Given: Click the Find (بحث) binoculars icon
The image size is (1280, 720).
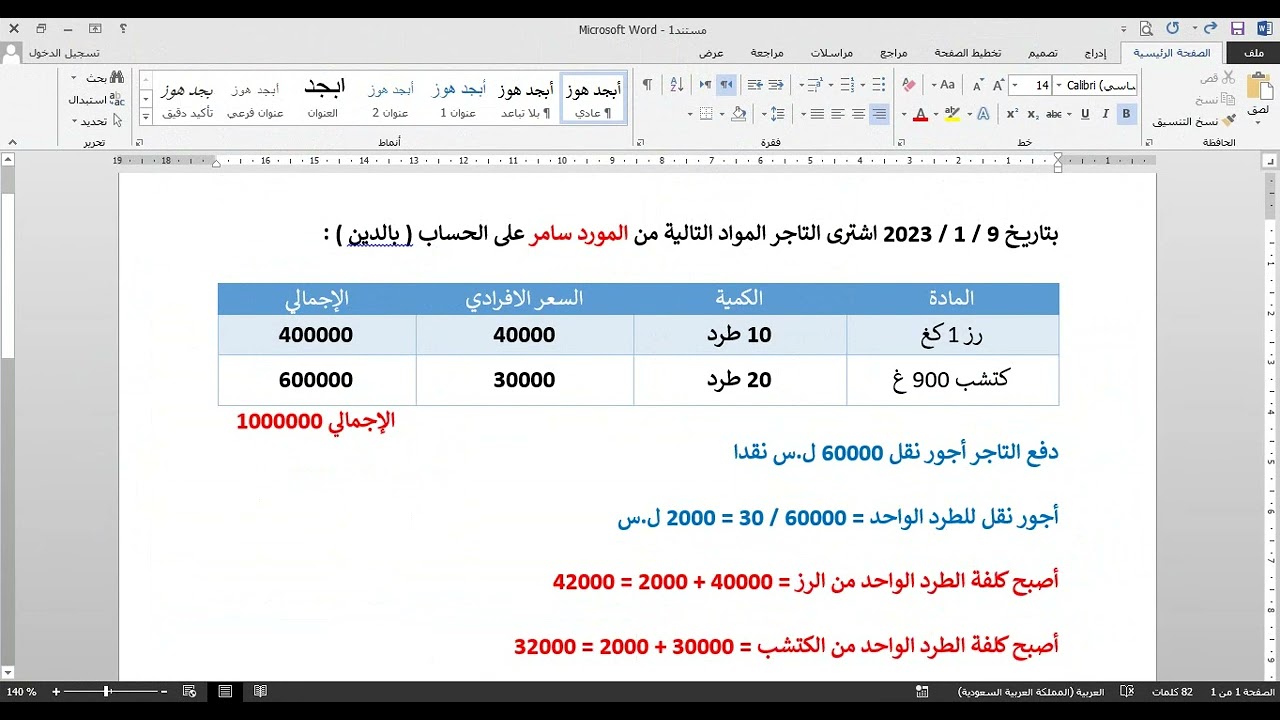Looking at the screenshot, I should (116, 78).
